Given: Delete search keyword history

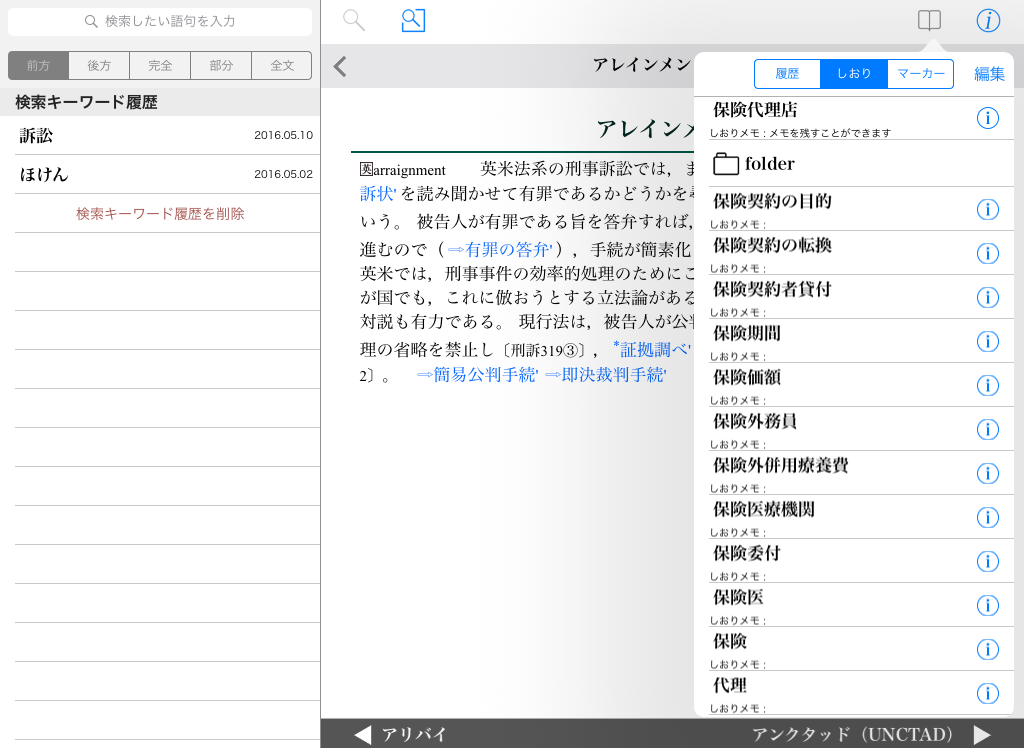Looking at the screenshot, I should [x=160, y=213].
